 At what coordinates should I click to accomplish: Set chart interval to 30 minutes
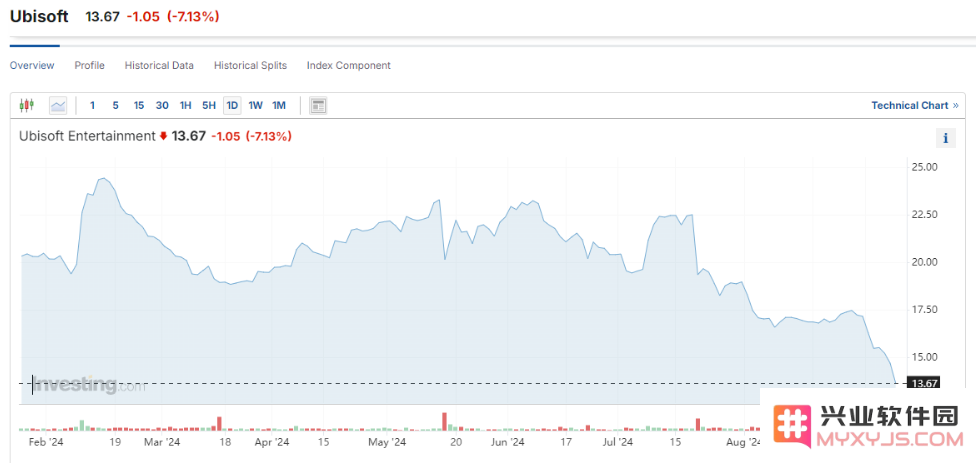point(162,106)
